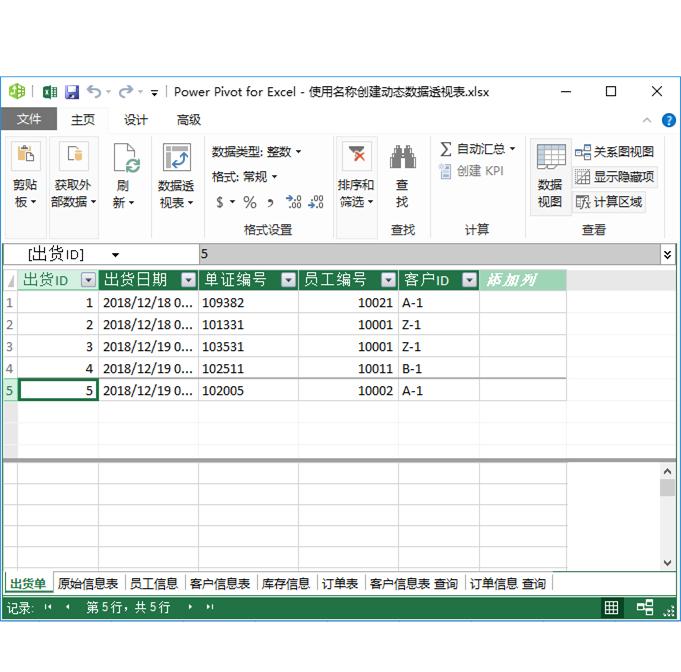Image resolution: width=681 pixels, height=672 pixels.
Task: Open the column name box dropdown
Action: tap(115, 255)
